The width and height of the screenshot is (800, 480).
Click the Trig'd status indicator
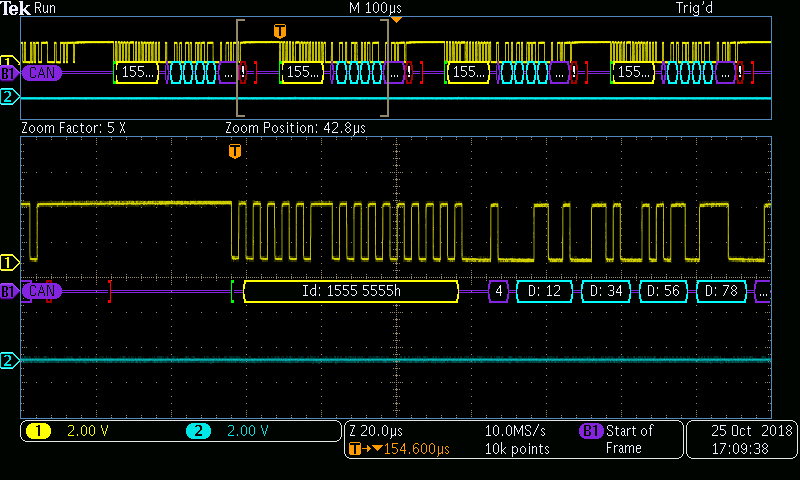[694, 8]
